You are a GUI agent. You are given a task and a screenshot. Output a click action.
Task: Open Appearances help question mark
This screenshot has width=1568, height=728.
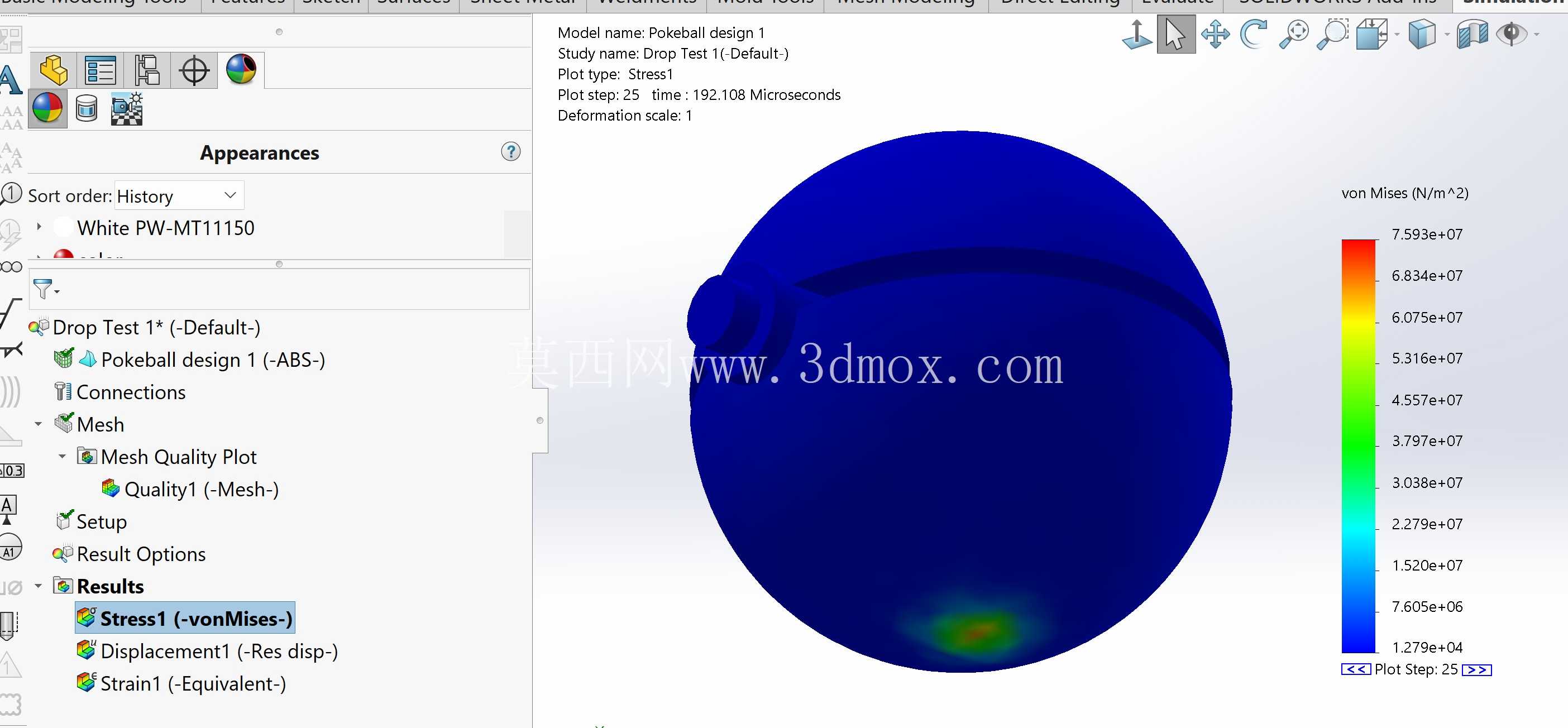[x=511, y=151]
